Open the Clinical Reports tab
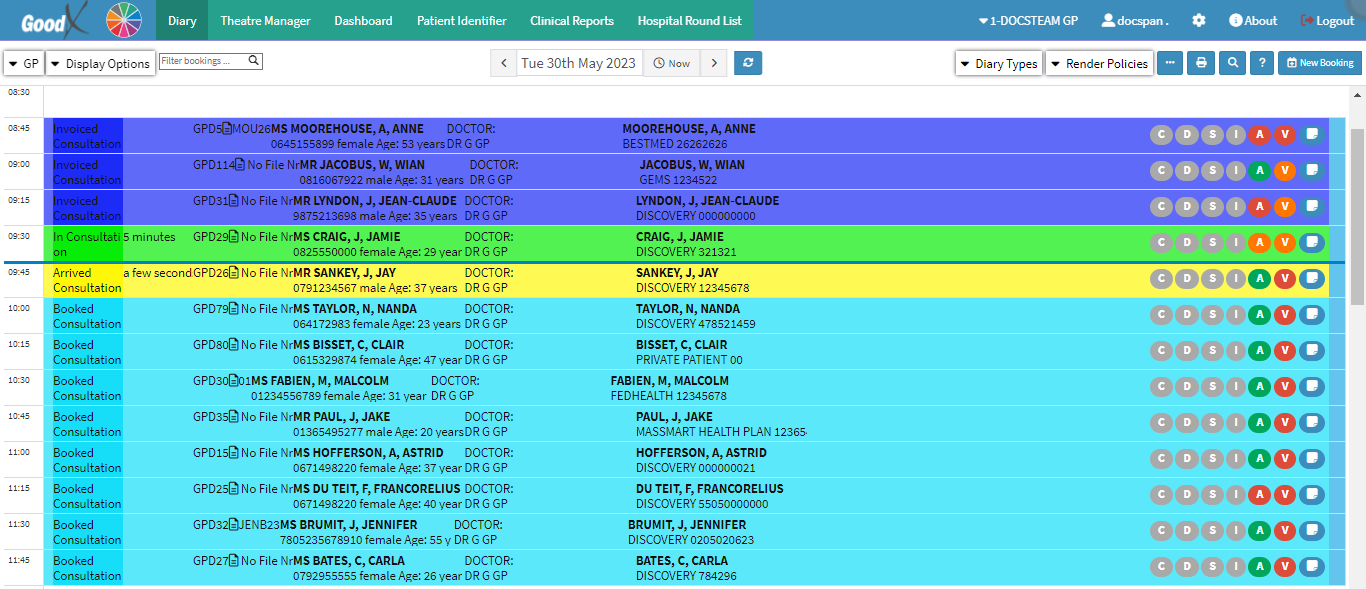1366x589 pixels. pyautogui.click(x=572, y=21)
